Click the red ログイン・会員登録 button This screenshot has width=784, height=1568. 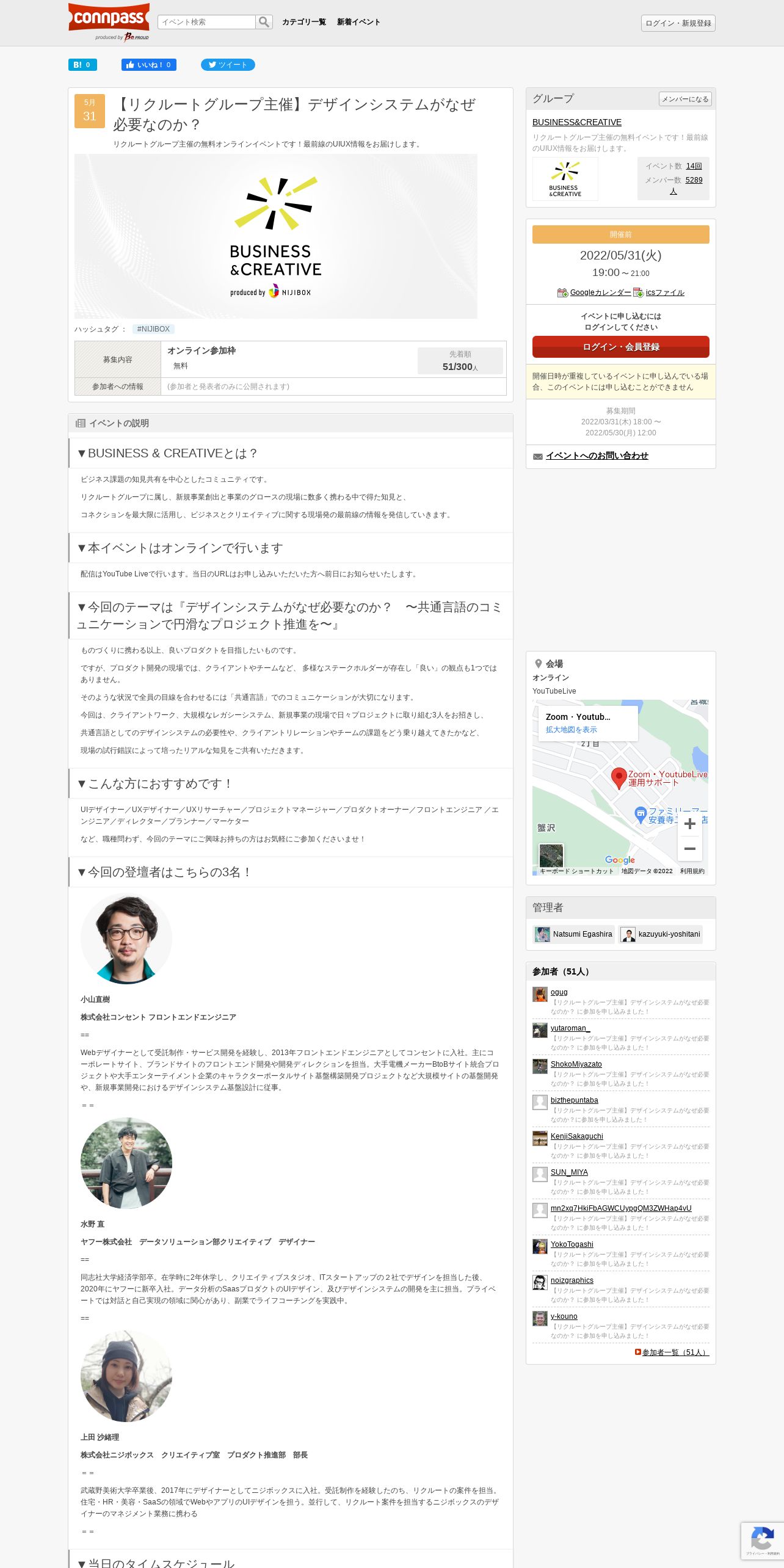click(621, 347)
